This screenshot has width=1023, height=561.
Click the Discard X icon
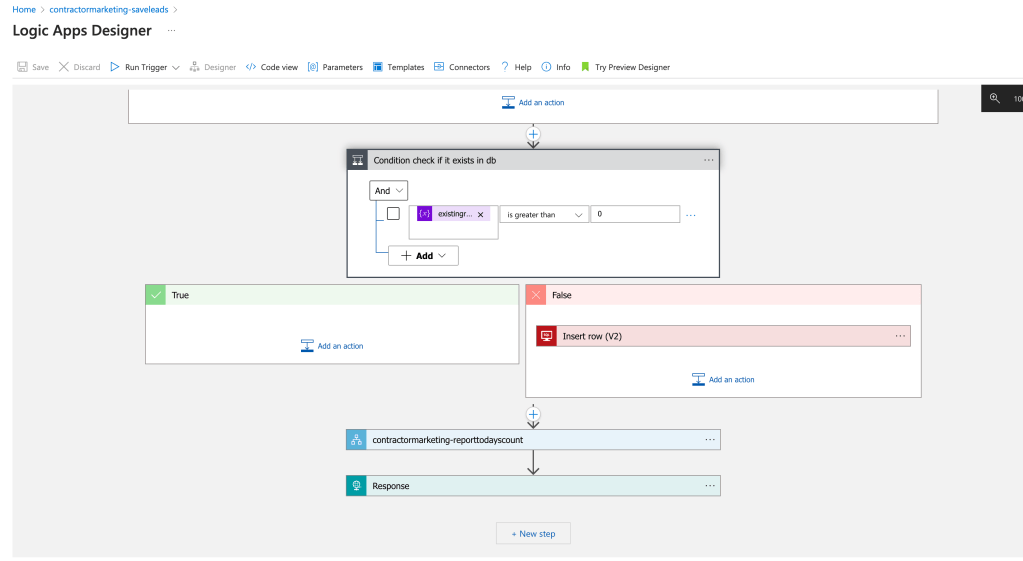click(x=63, y=67)
